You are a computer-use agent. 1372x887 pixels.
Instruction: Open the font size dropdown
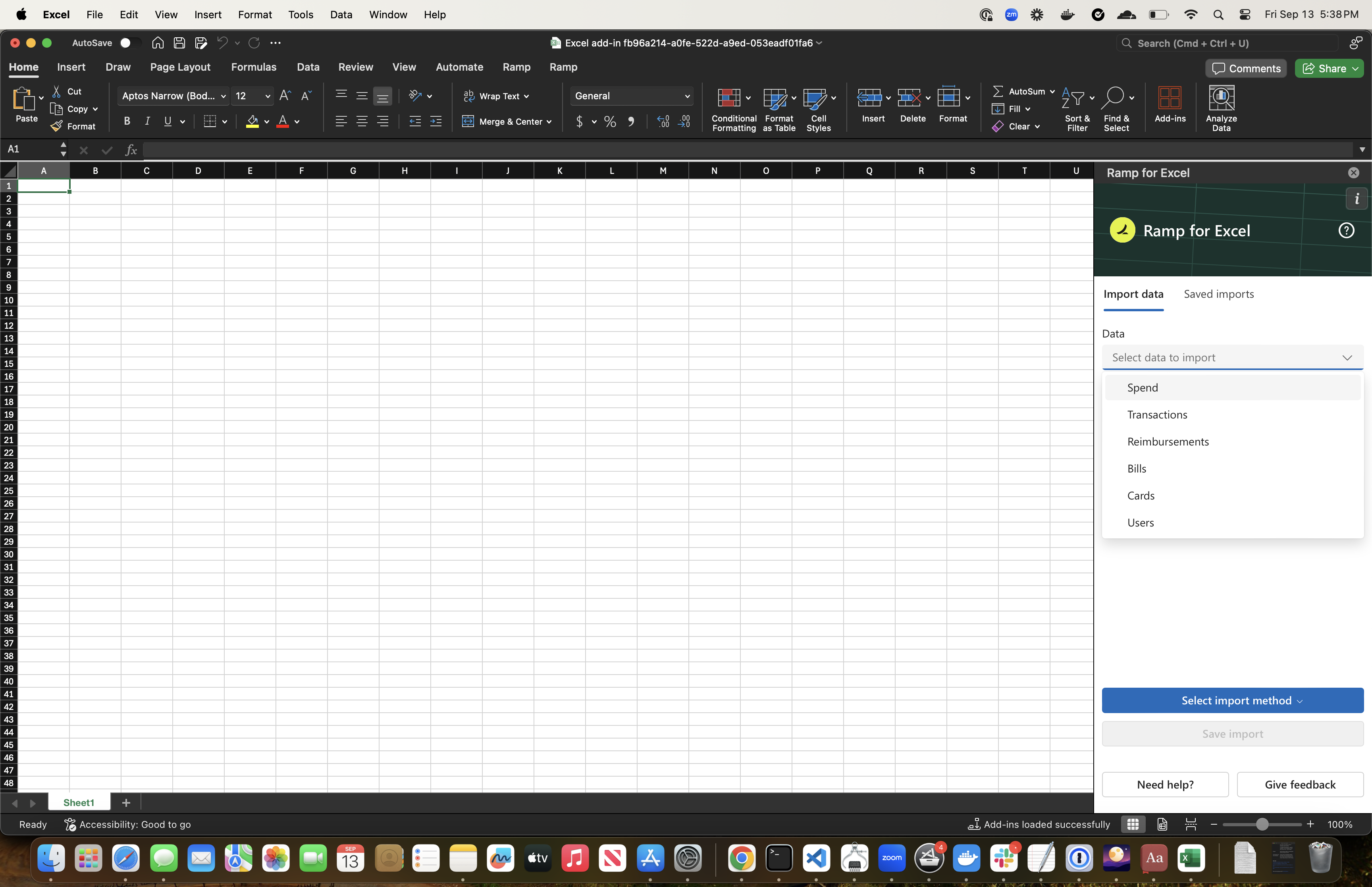point(252,96)
